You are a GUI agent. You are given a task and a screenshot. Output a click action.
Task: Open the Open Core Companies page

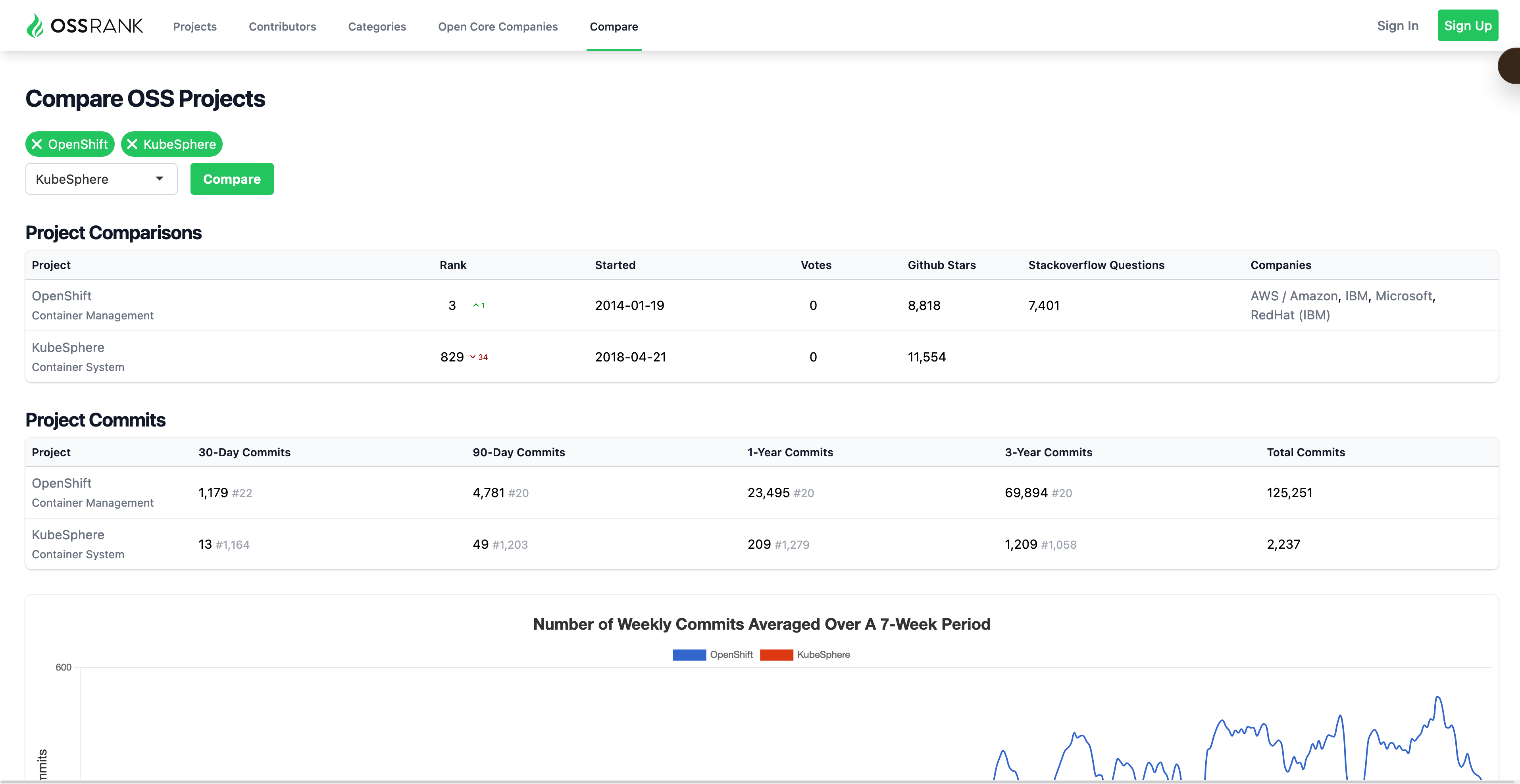tap(497, 27)
